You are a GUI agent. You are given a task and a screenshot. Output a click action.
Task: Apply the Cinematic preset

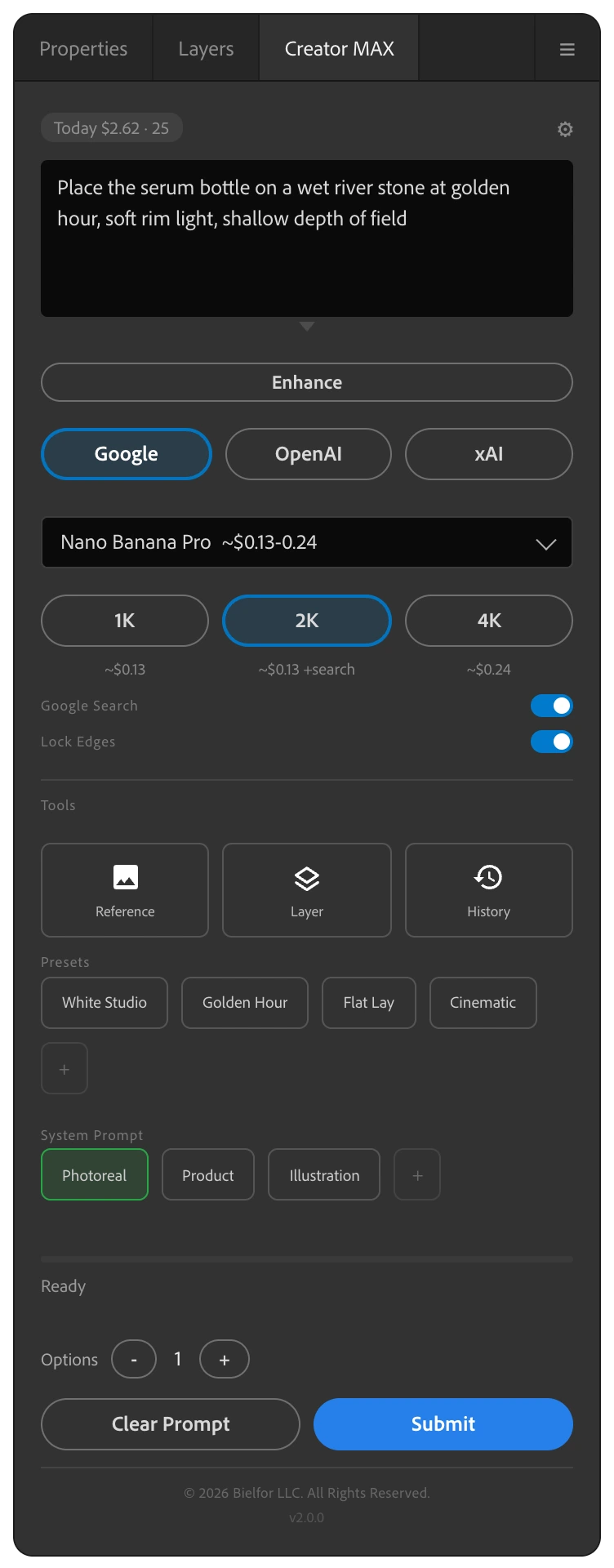tap(483, 1003)
